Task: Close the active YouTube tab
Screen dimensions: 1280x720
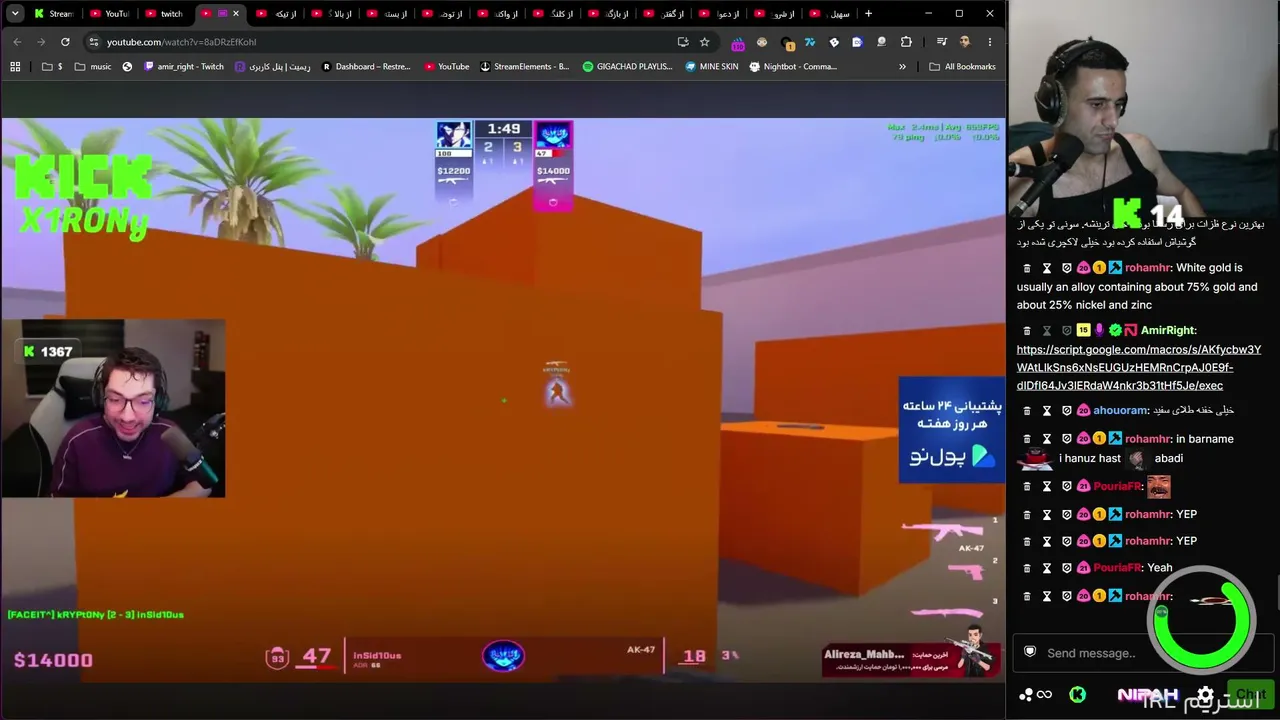Action: pyautogui.click(x=235, y=14)
